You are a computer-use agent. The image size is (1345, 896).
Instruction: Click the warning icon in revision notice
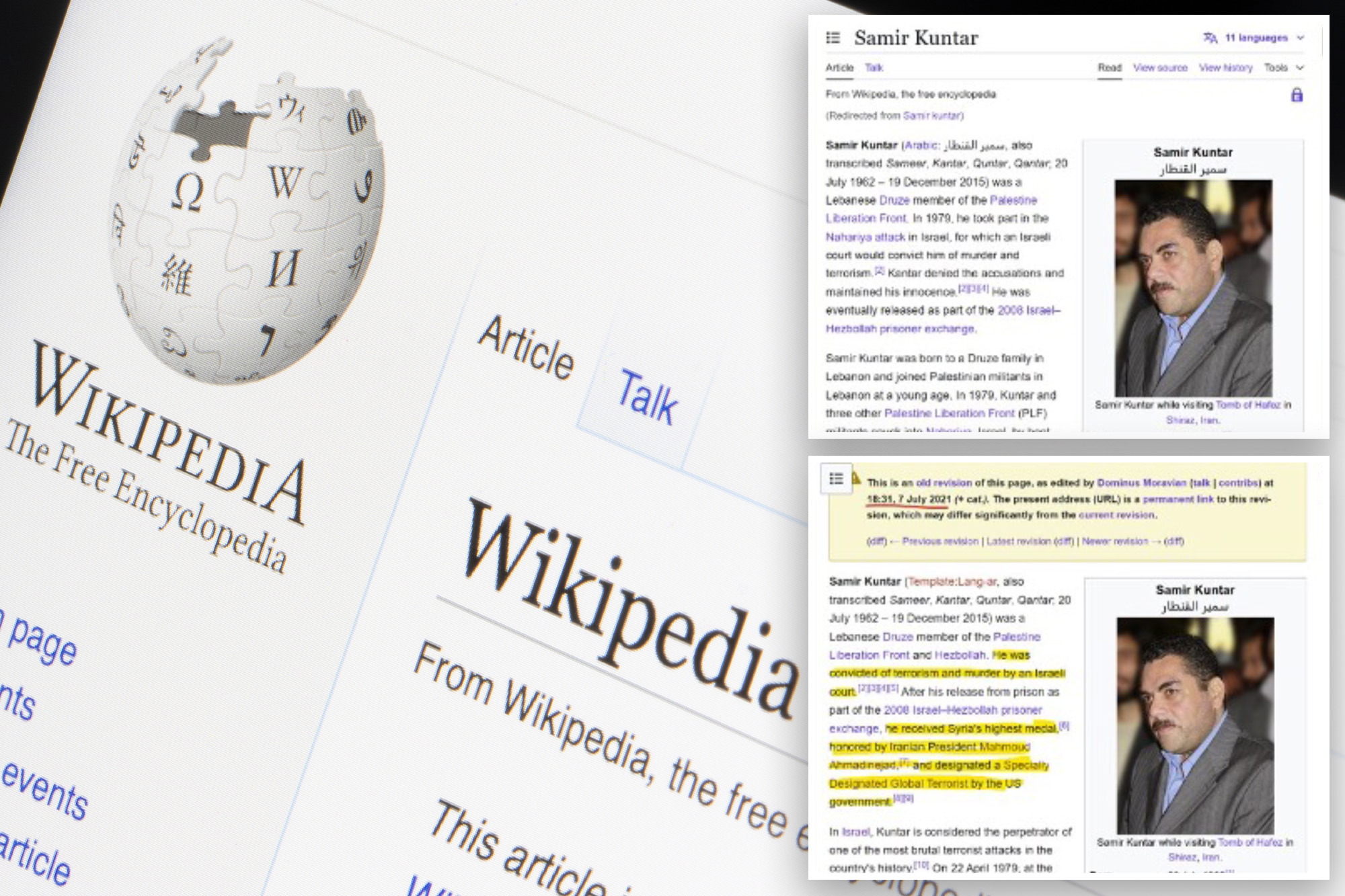pyautogui.click(x=856, y=478)
